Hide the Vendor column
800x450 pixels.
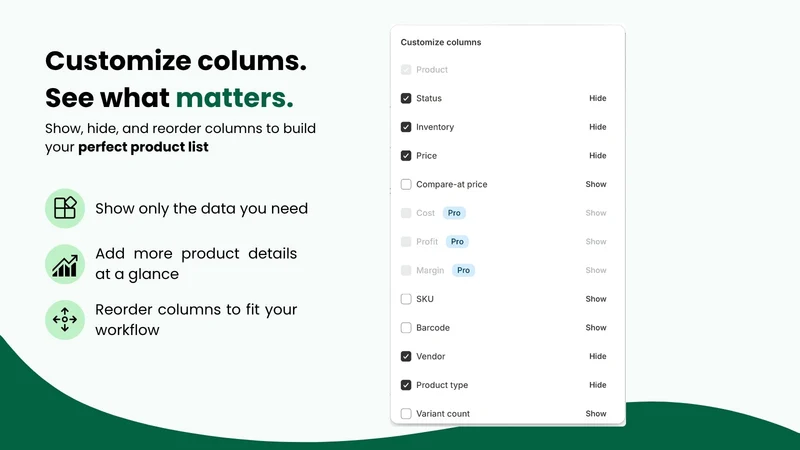click(597, 356)
